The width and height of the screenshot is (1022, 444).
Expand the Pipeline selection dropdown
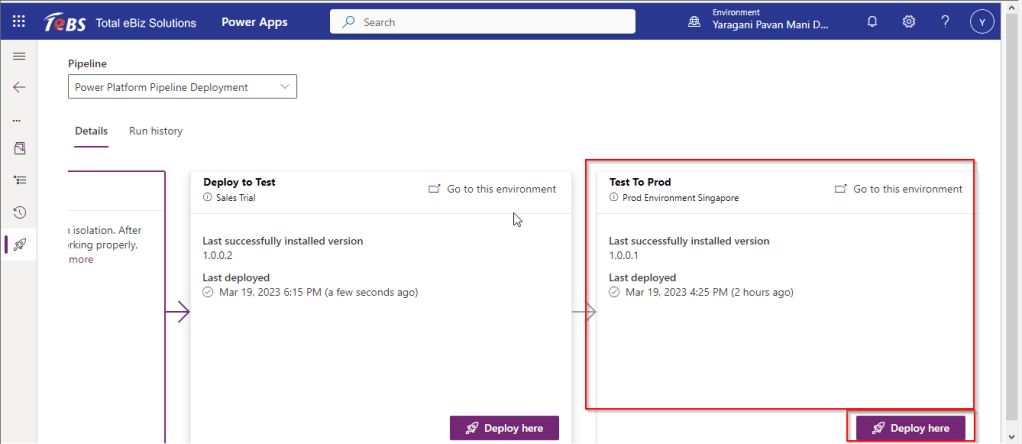[182, 87]
